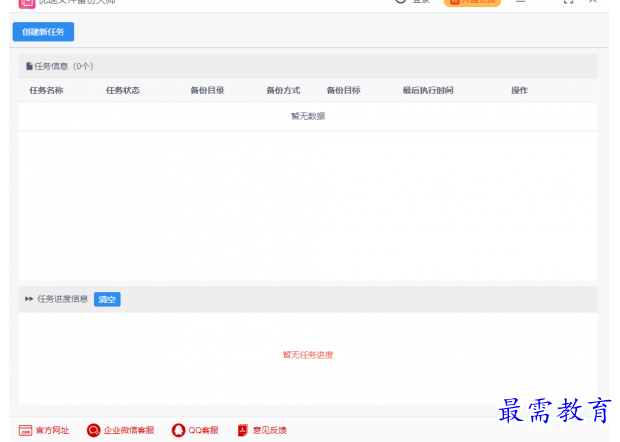Select the 任务名称 column header
The image size is (620, 442).
[46, 90]
